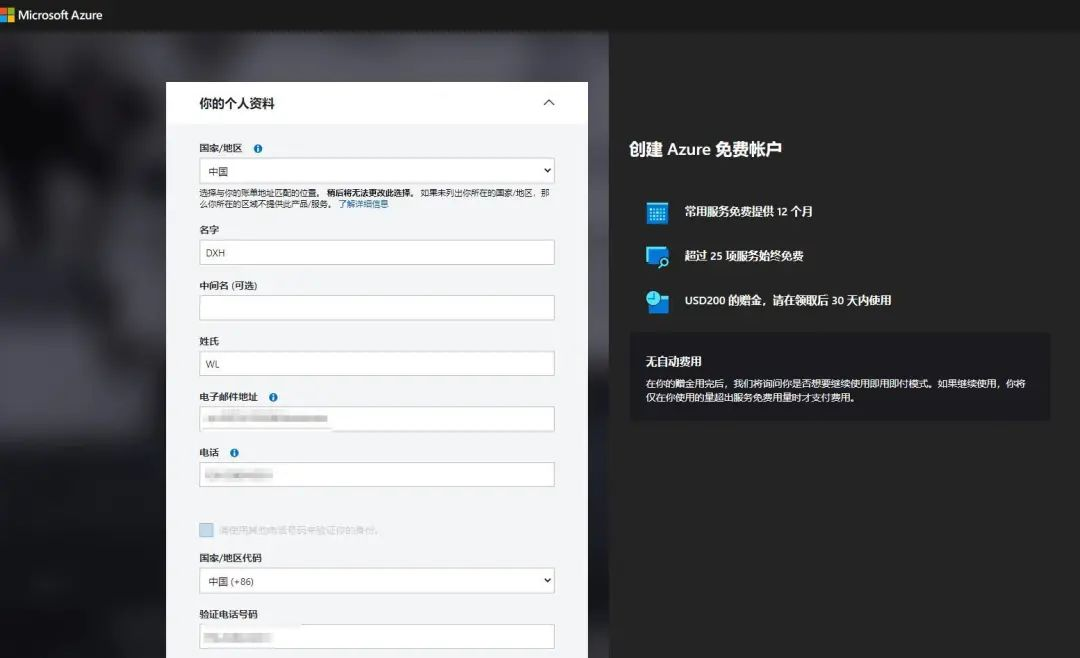This screenshot has height=658, width=1080.
Task: Click the 电话 input field
Action: tap(377, 475)
